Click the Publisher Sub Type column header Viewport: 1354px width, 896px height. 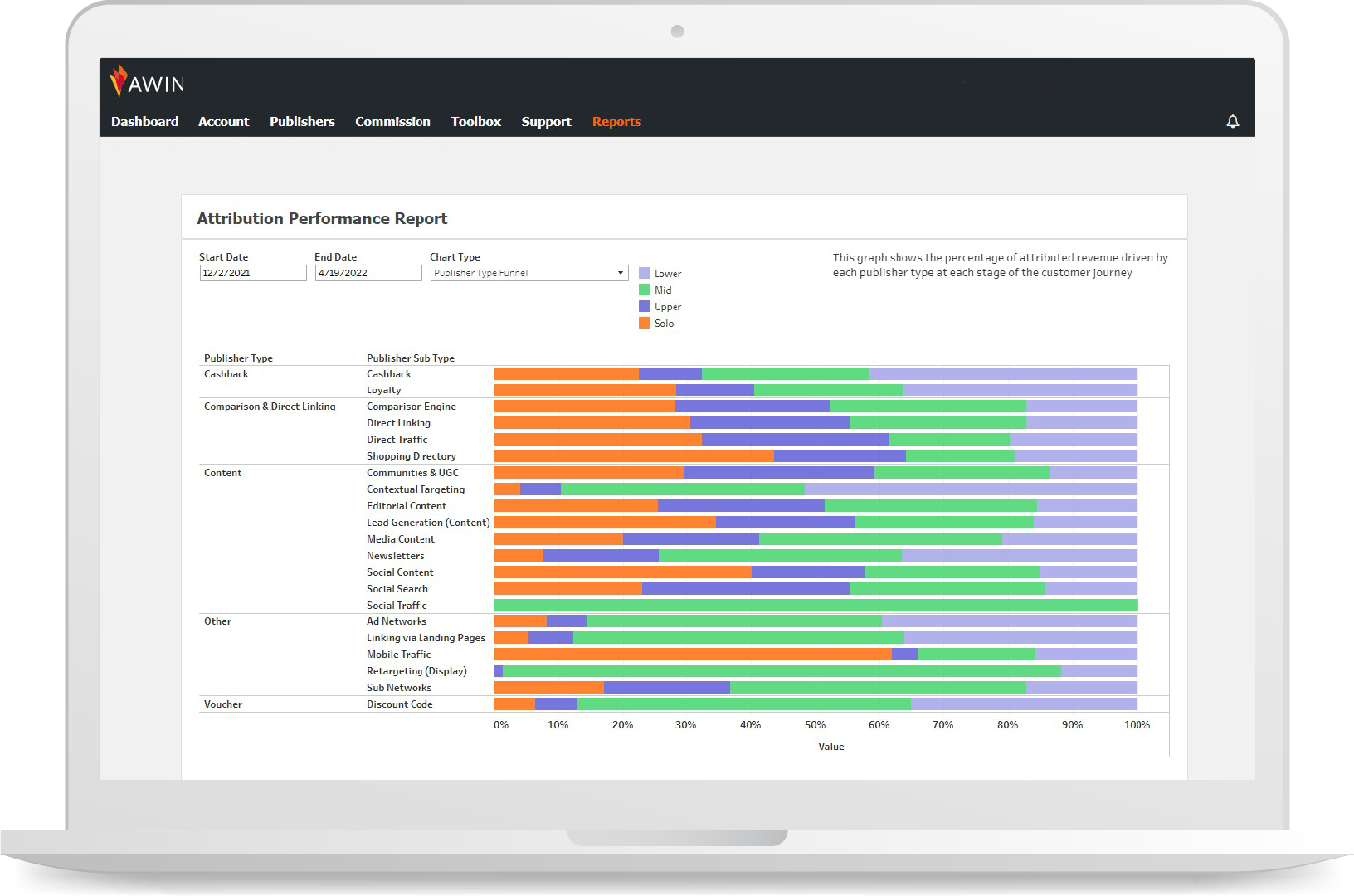411,358
